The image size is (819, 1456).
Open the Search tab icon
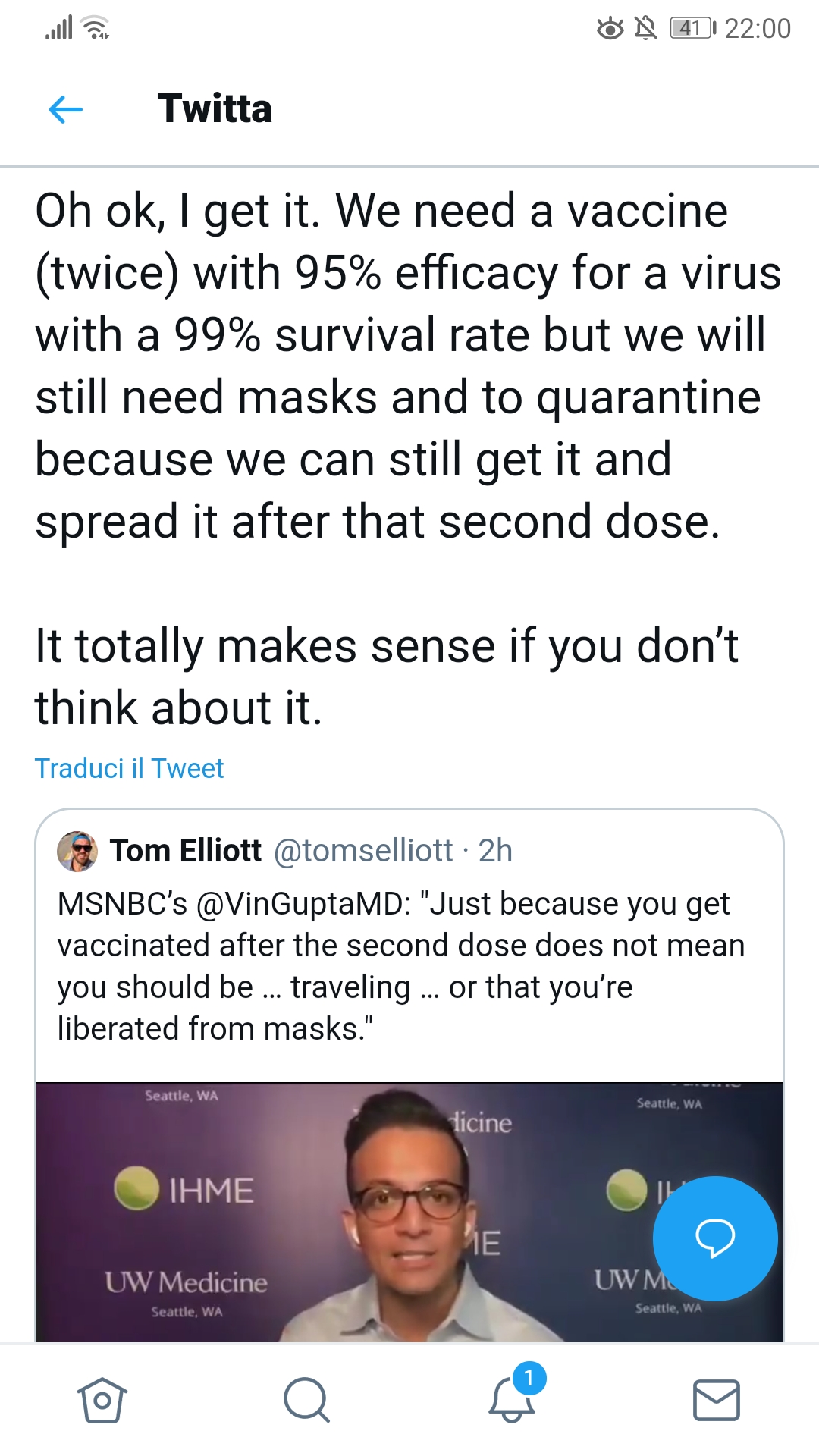[x=306, y=1399]
